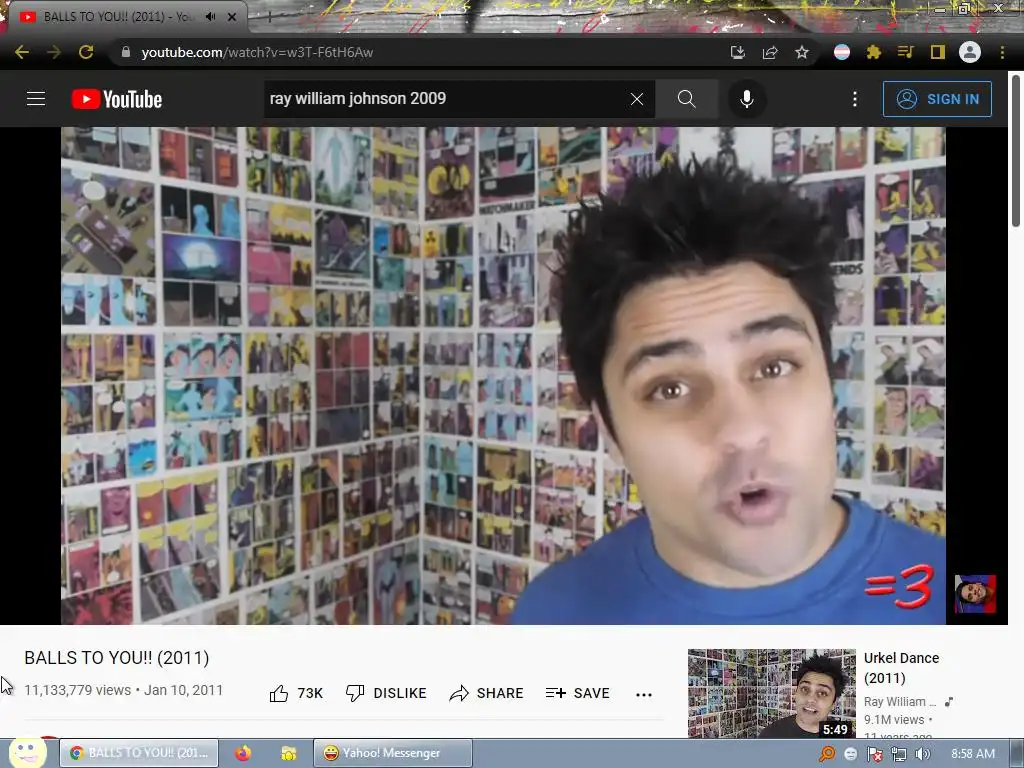View site info lock icon
Image resolution: width=1024 pixels, height=768 pixels.
click(x=125, y=52)
